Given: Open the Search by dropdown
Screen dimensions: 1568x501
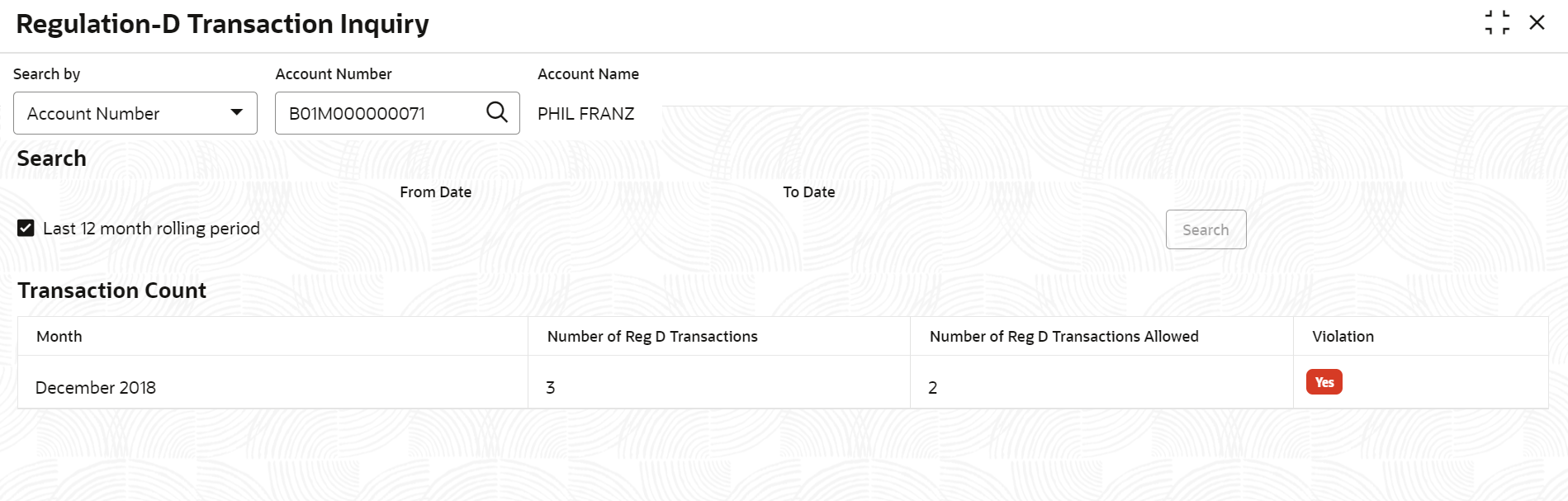Looking at the screenshot, I should pos(135,113).
